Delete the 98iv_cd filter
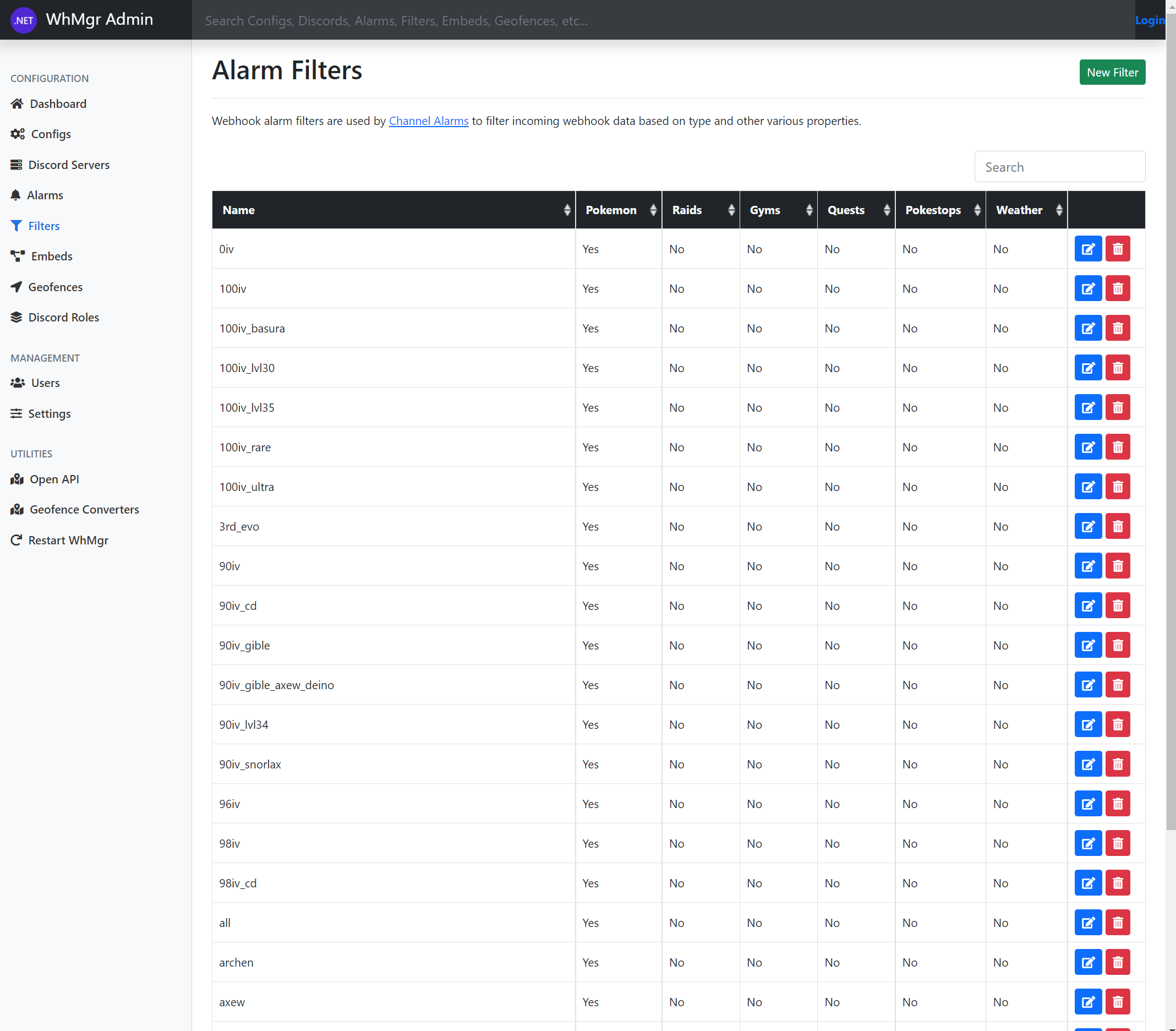The height and width of the screenshot is (1031, 1176). click(1117, 883)
